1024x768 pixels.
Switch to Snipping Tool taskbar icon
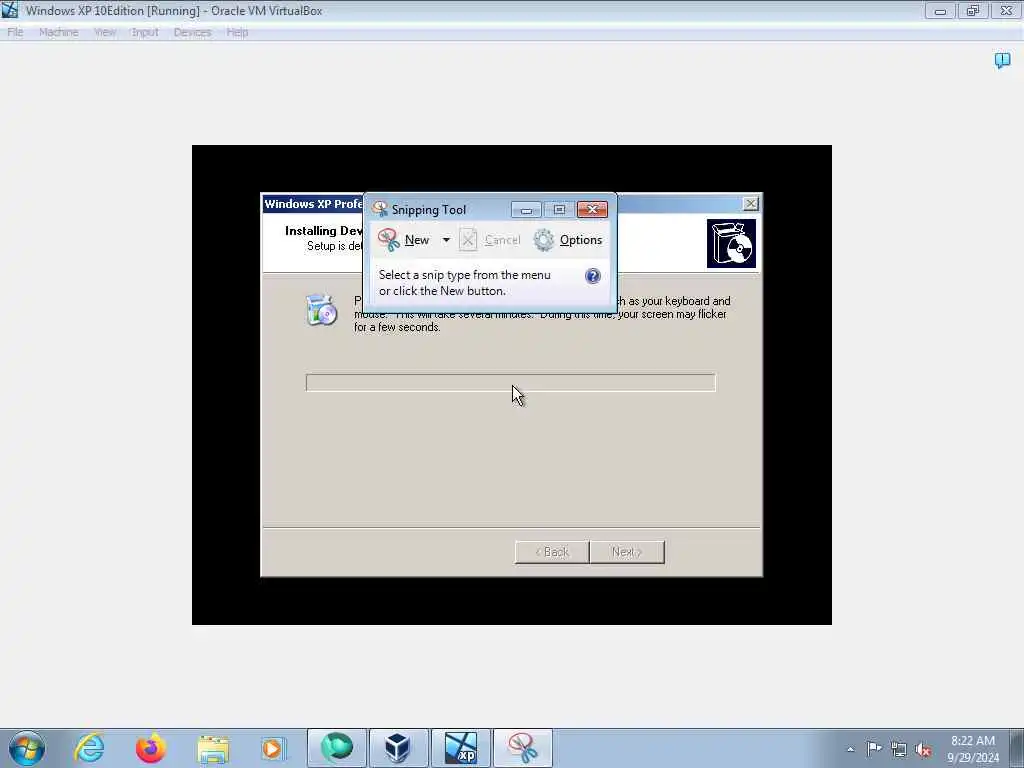[522, 748]
